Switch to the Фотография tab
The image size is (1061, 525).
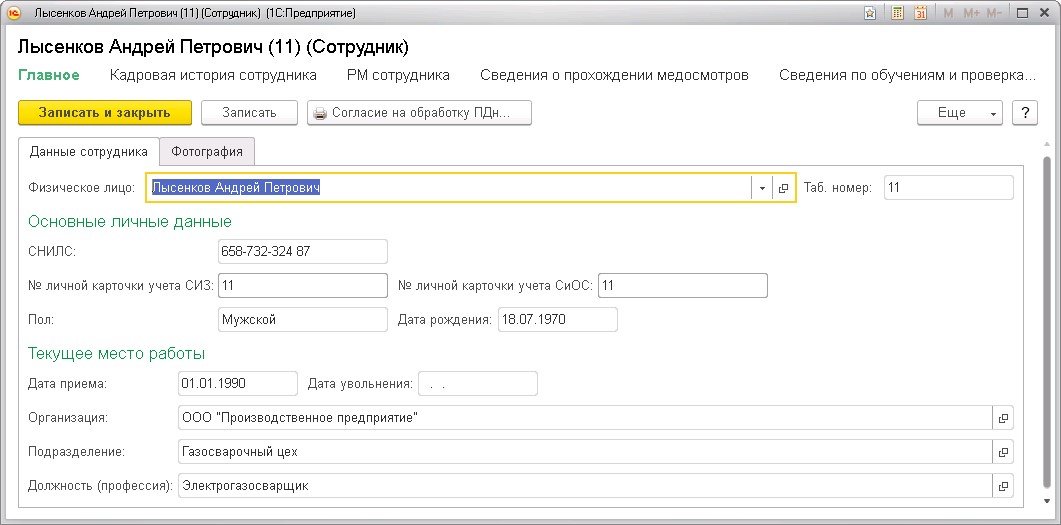pos(207,151)
